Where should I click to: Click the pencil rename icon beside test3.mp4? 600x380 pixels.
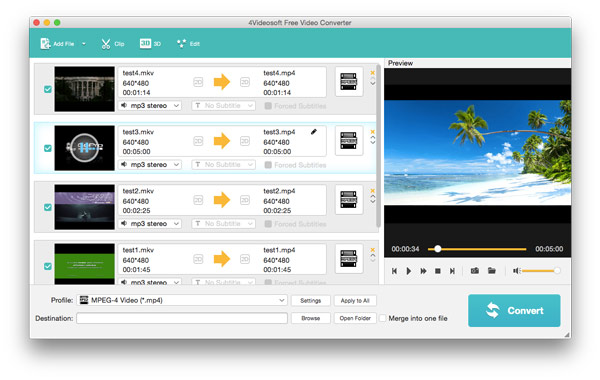point(314,132)
